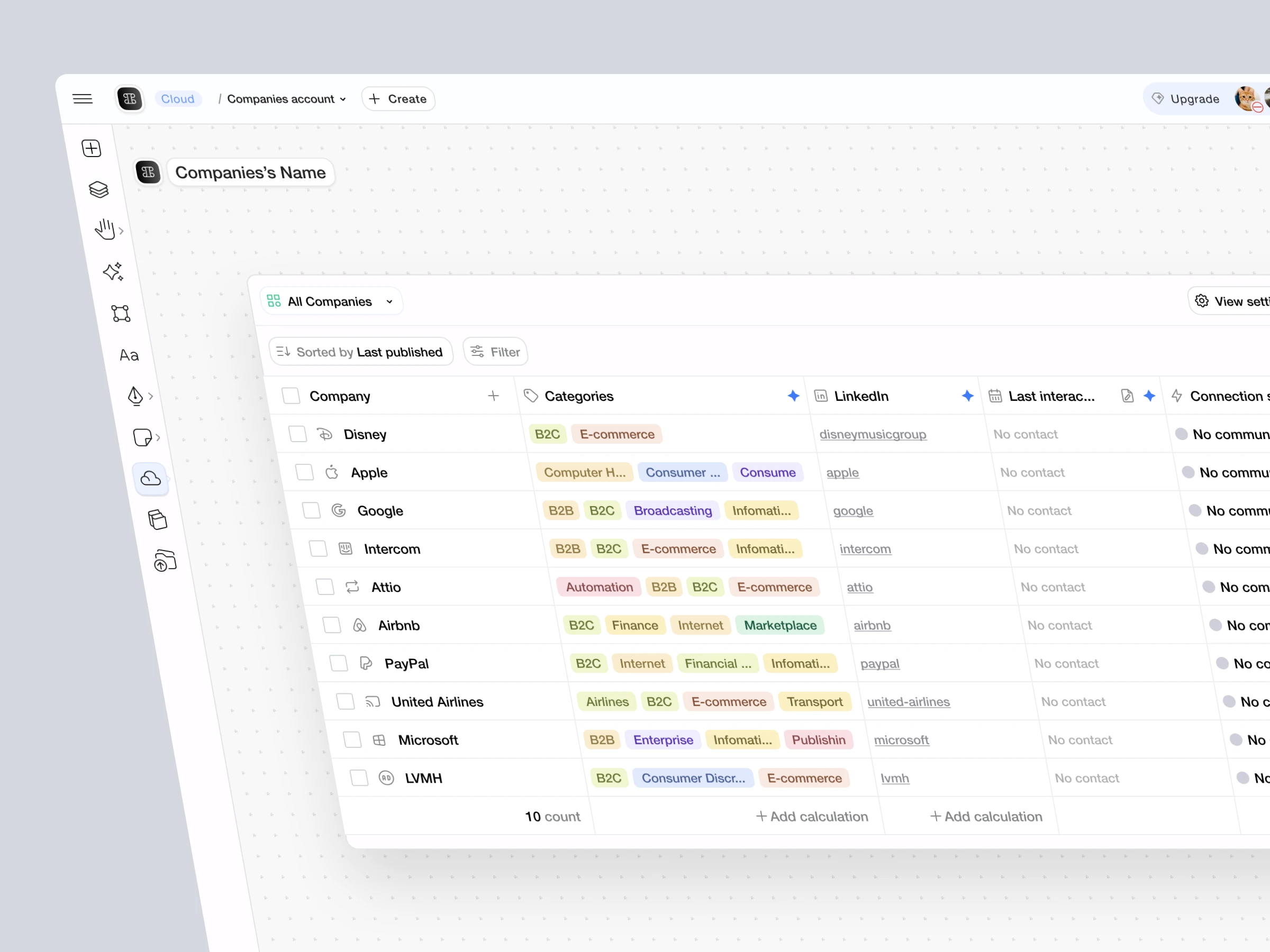Select the Aa text tool
1270x952 pixels.
point(129,355)
